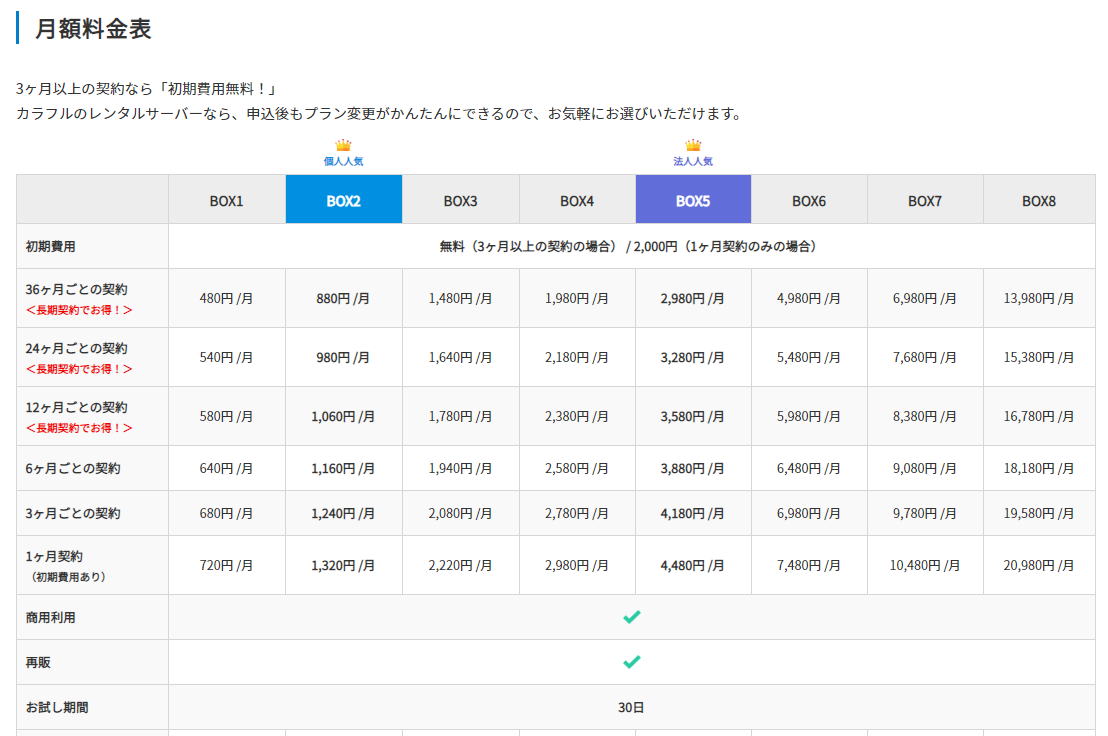Click the 3,580円/月 price cell
Image resolution: width=1108 pixels, height=736 pixels.
692,417
